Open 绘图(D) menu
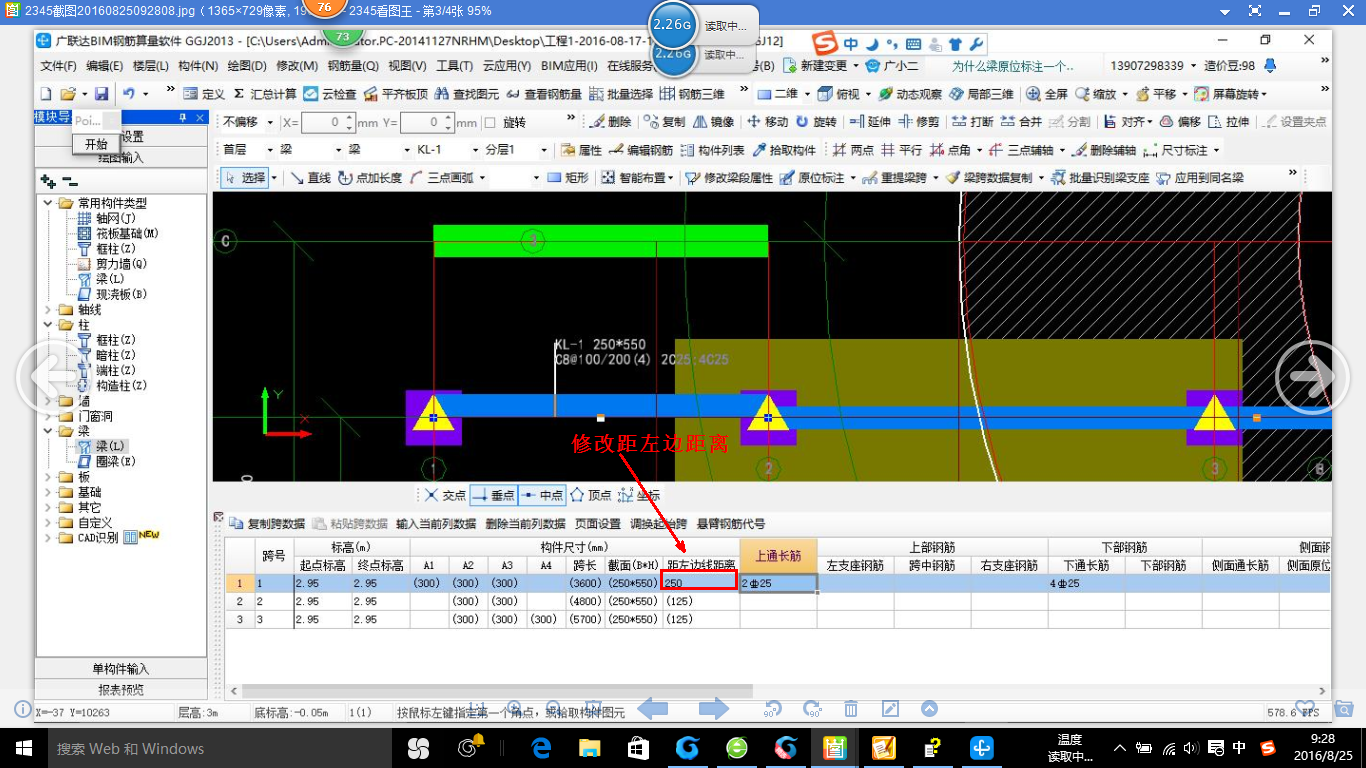 (247, 66)
